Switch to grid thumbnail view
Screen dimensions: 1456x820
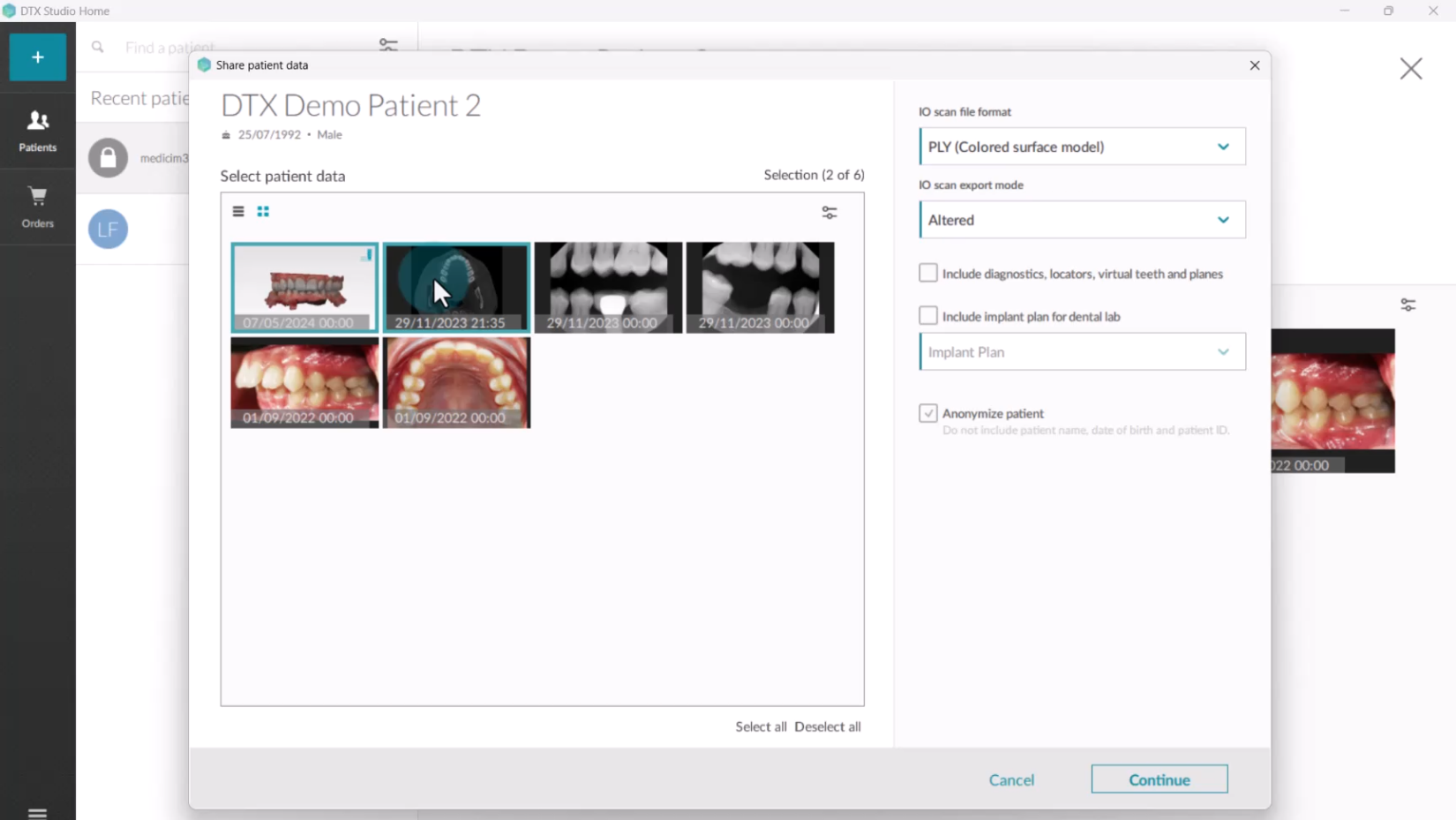[263, 212]
